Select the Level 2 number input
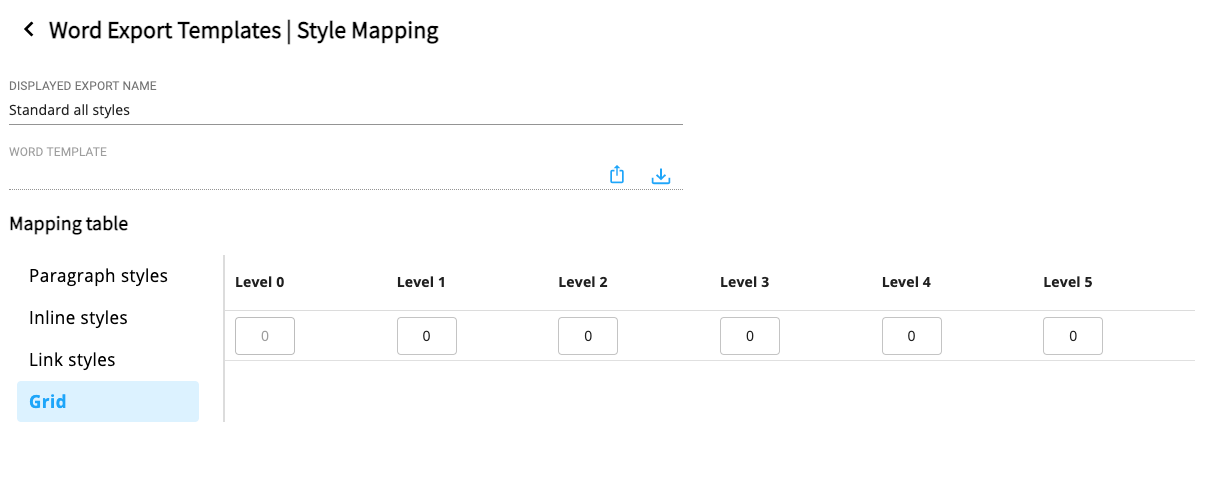This screenshot has width=1209, height=492. (588, 336)
